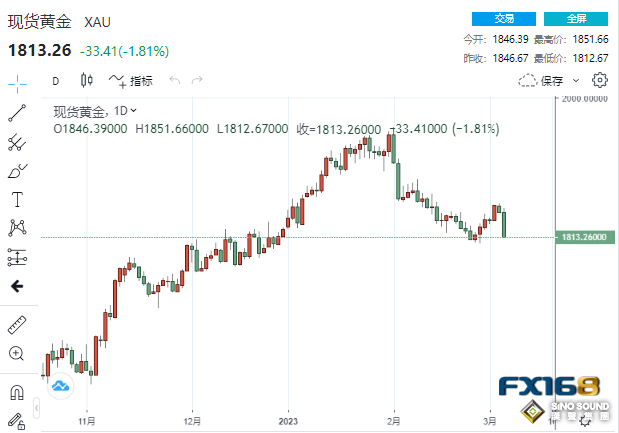Click the undo arrow in toolbar
The image size is (619, 433).
[x=174, y=80]
